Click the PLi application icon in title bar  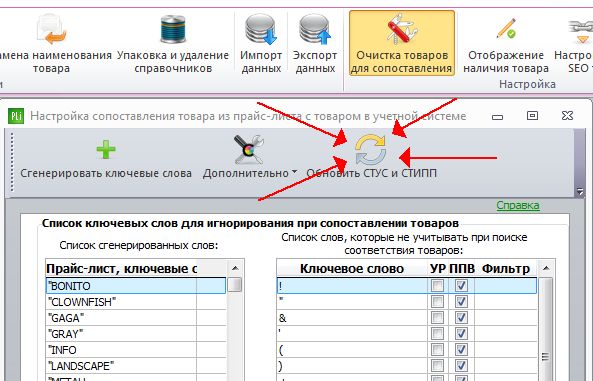pos(16,116)
